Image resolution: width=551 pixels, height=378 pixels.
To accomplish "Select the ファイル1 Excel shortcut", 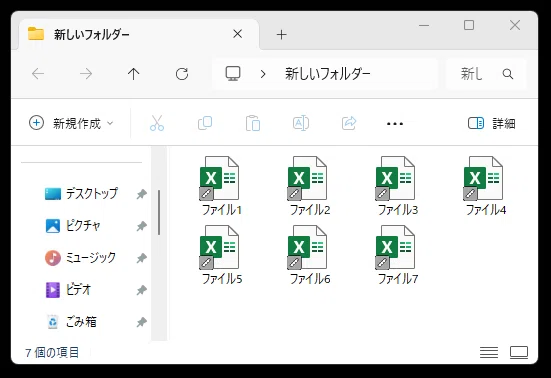I will pyautogui.click(x=221, y=186).
